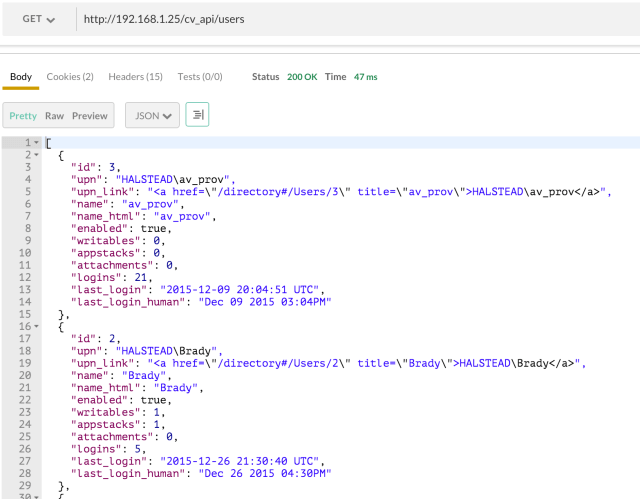Image resolution: width=640 pixels, height=499 pixels.
Task: Collapse the av_prov object at line 2
Action: (x=37, y=155)
